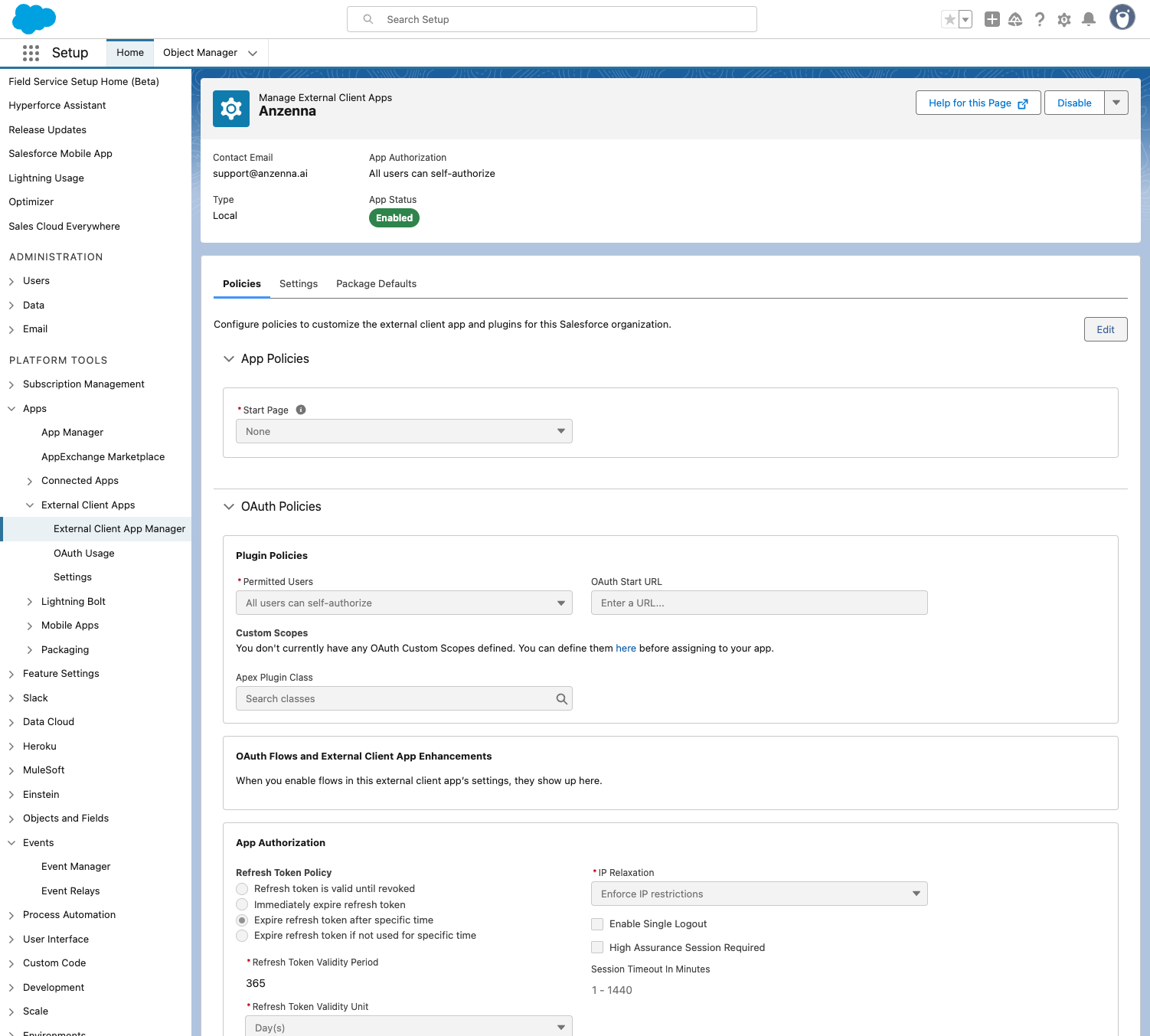Collapse the OAuth Policies section
1150x1036 pixels.
(229, 507)
